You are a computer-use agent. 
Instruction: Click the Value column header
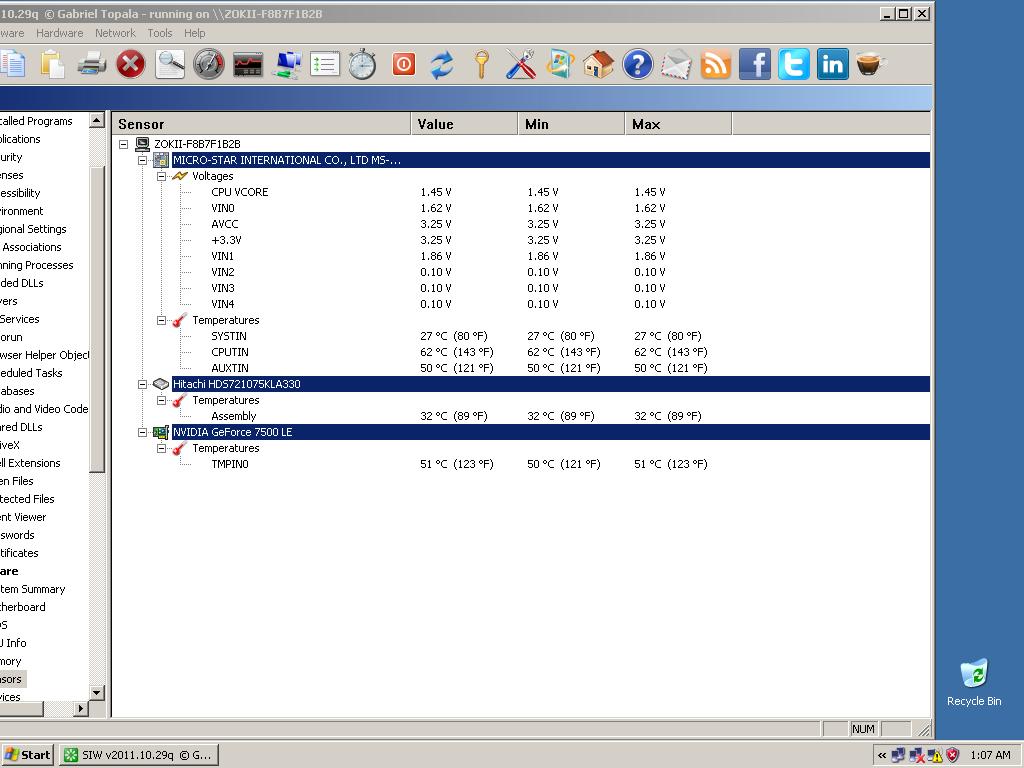point(464,124)
